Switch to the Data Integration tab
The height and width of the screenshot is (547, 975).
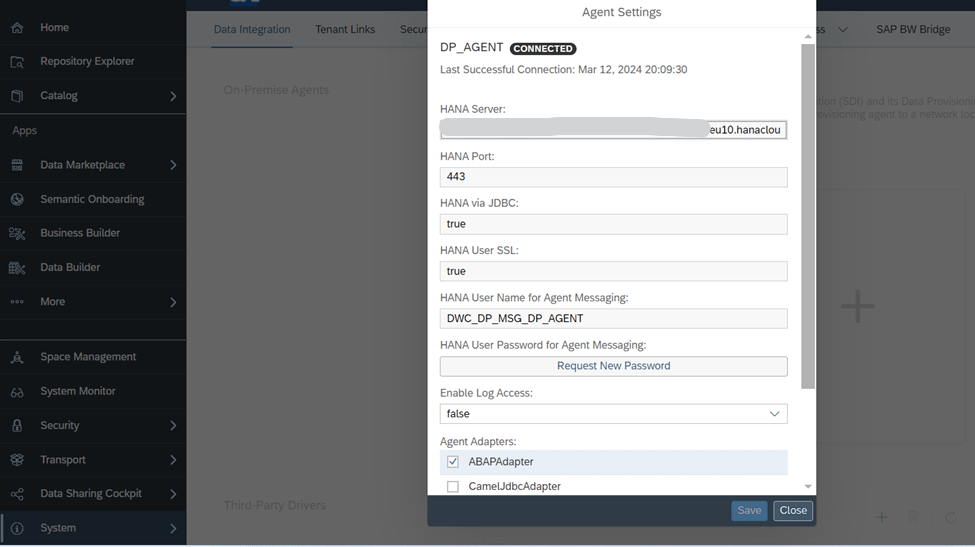252,29
